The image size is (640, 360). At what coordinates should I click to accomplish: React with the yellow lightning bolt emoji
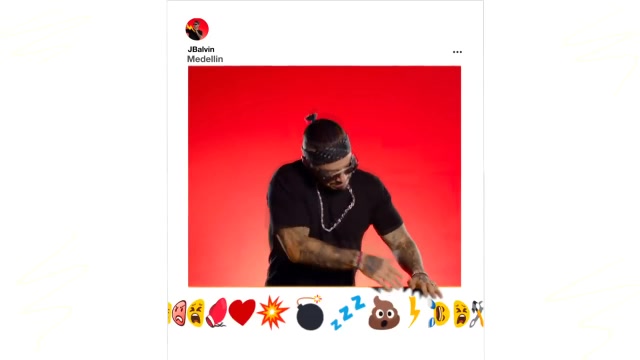(x=414, y=312)
